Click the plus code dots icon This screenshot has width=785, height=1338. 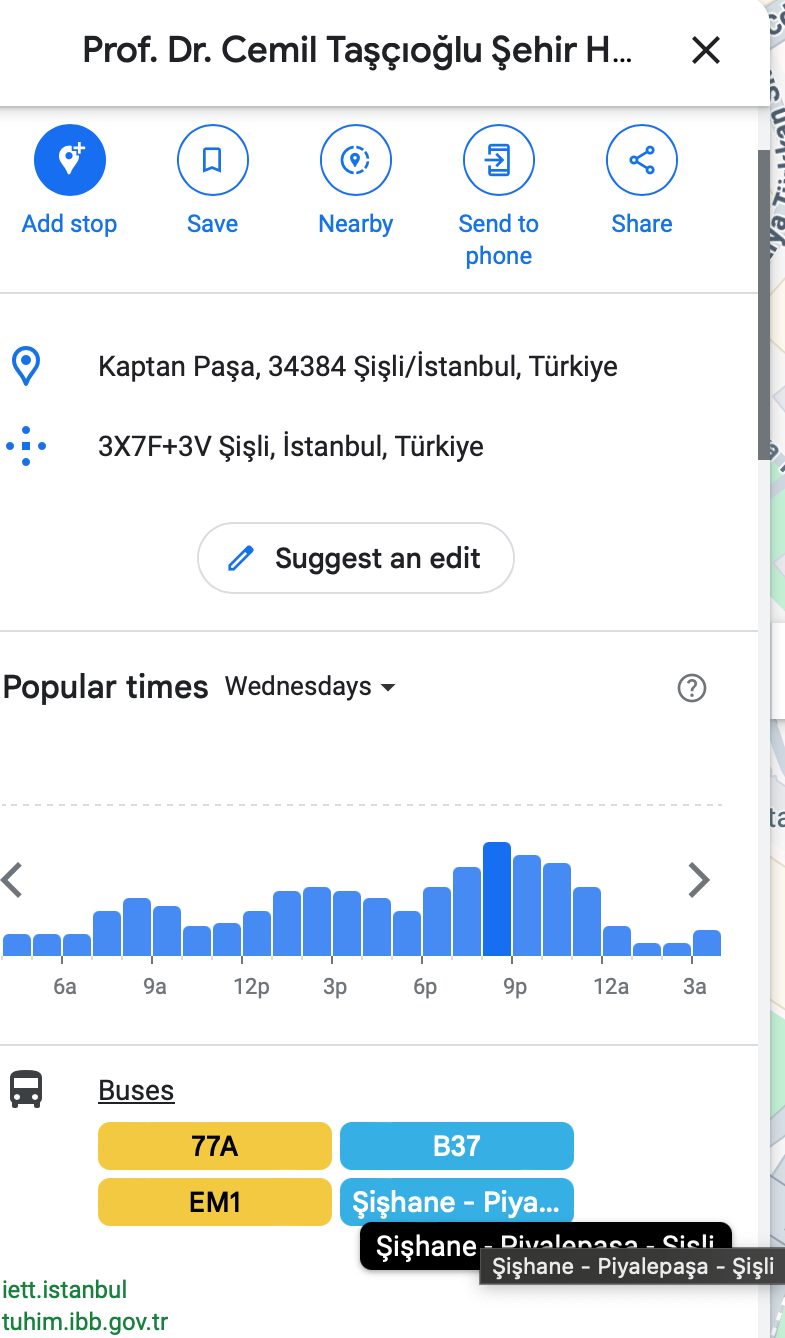tap(26, 446)
